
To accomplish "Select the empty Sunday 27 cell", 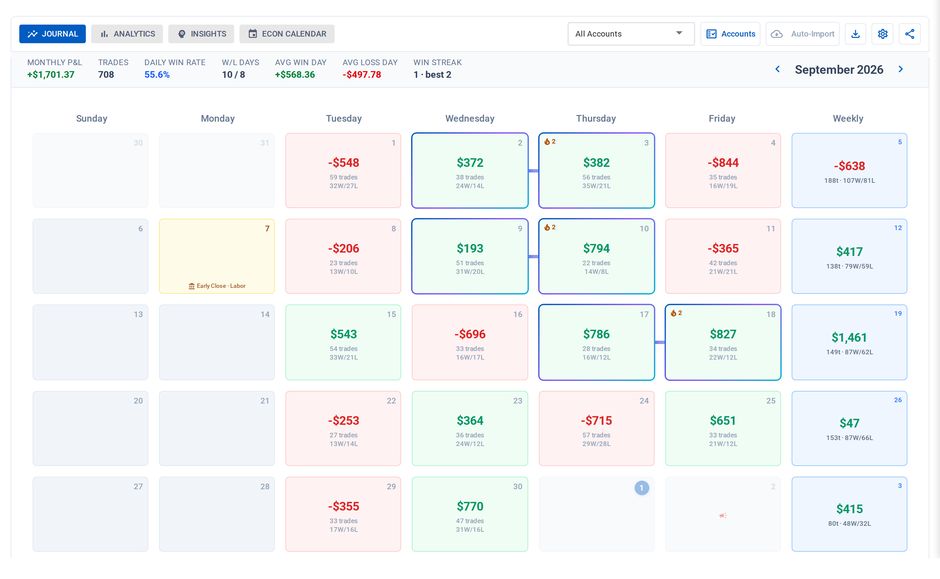I will click(91, 514).
